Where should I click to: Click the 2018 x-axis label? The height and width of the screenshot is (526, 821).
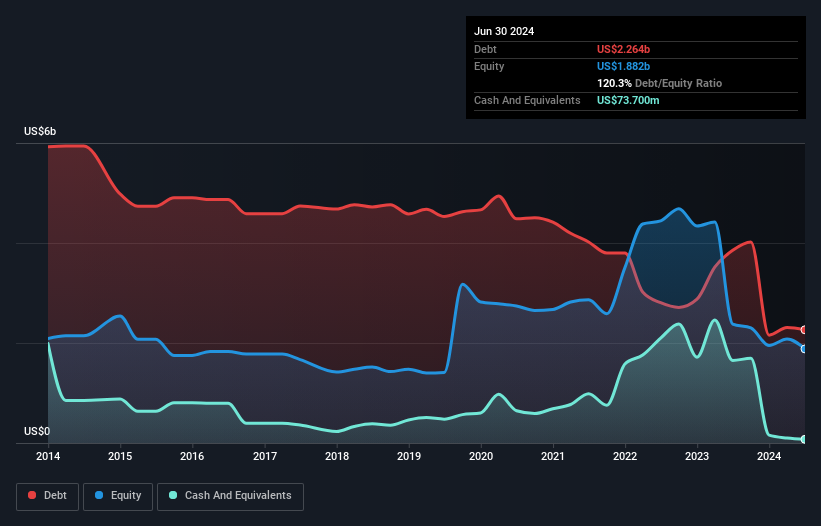point(337,456)
